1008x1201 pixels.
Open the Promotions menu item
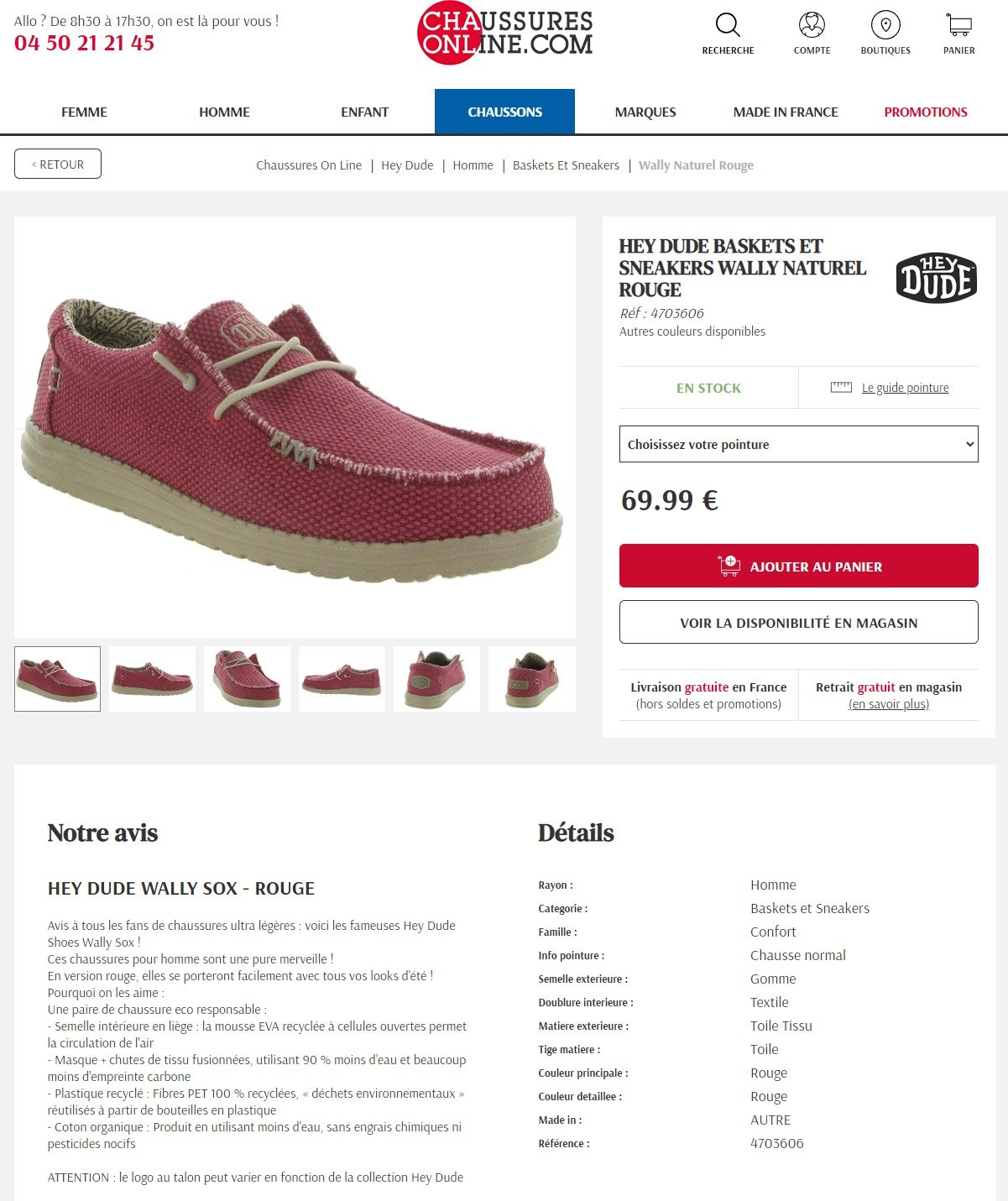[x=925, y=112]
